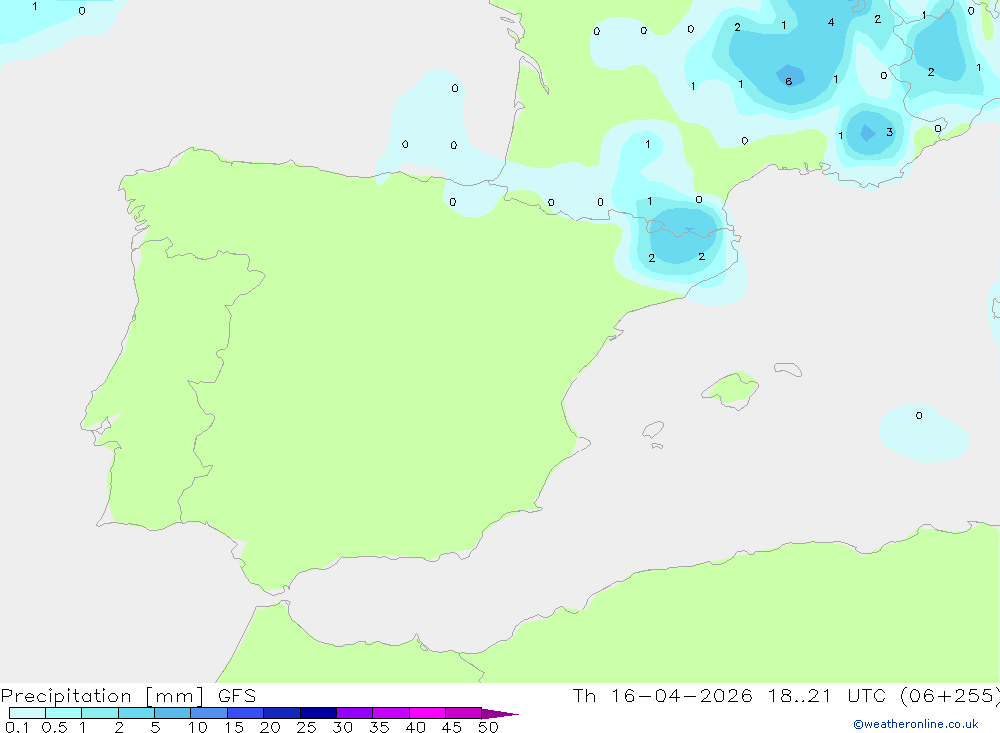The height and width of the screenshot is (733, 1000).
Task: Select the 5–10 mm legend color swatch
Action: click(x=172, y=713)
